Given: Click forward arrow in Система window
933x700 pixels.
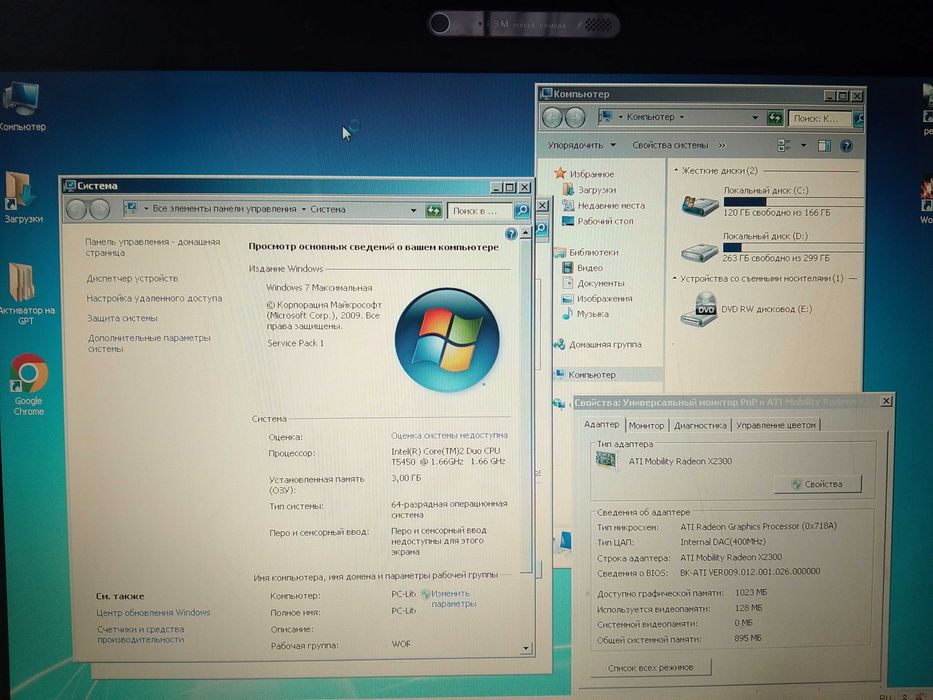Looking at the screenshot, I should (x=99, y=210).
